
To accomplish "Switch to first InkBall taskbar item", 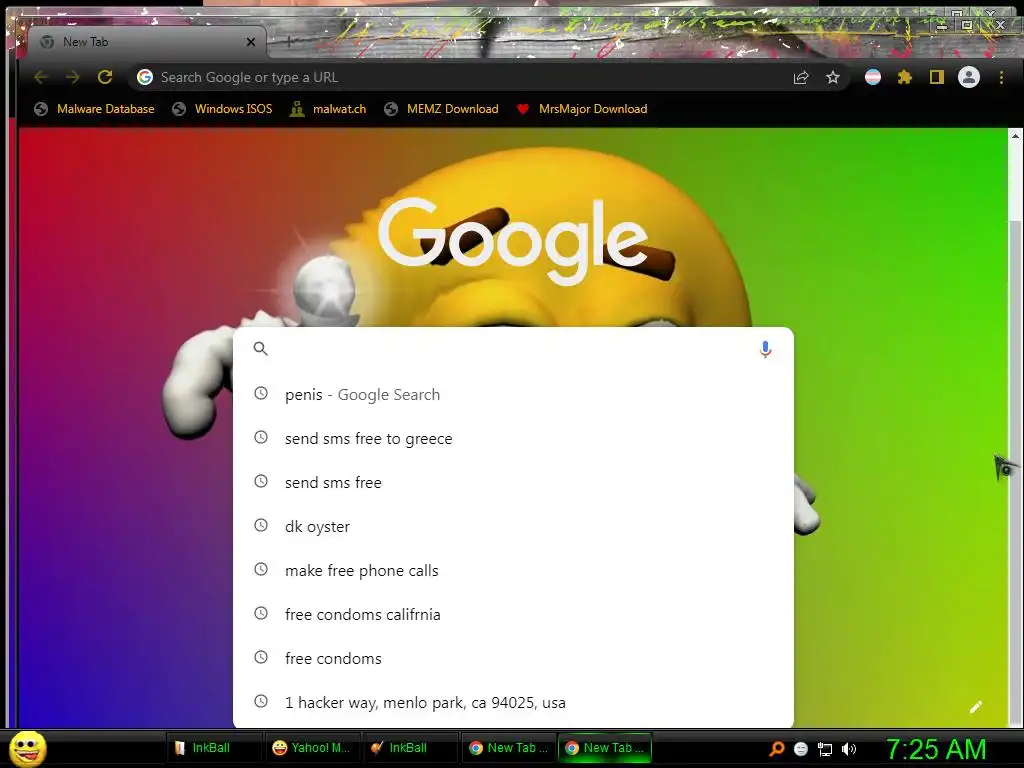I will pos(212,748).
